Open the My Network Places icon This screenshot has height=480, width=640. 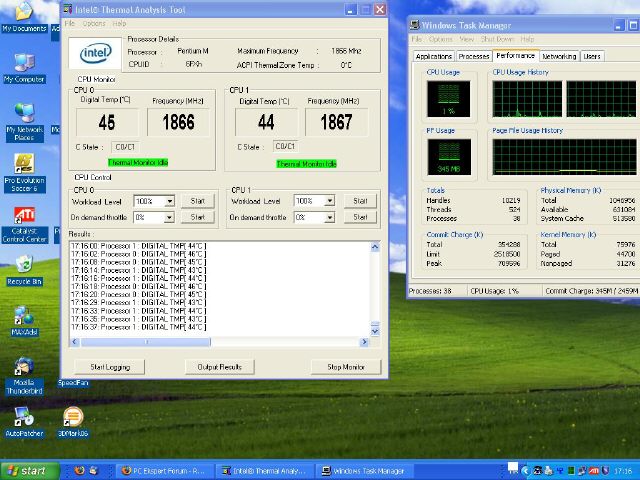[24, 113]
